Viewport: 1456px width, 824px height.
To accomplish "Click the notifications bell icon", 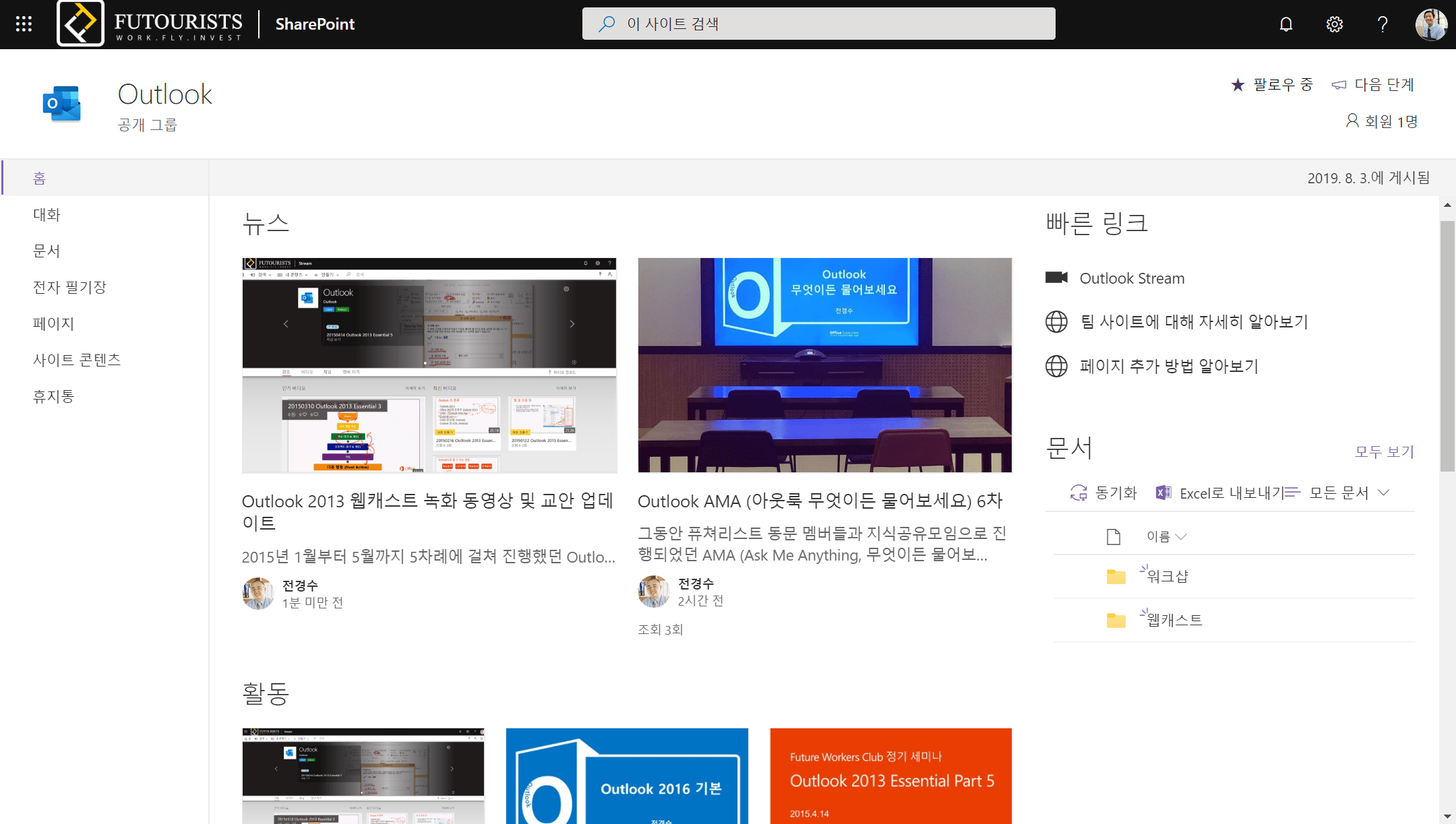I will click(x=1285, y=24).
